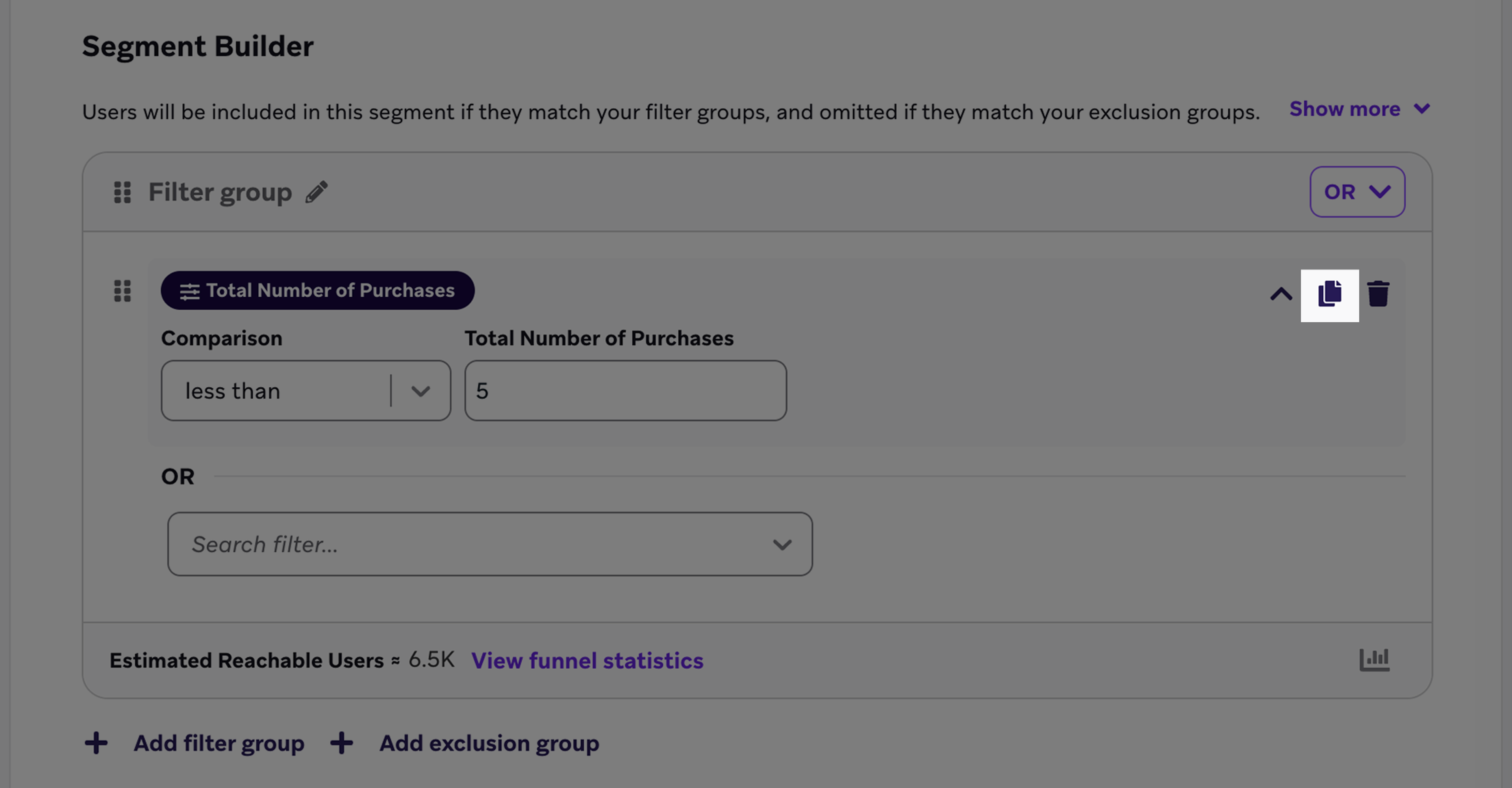Click the plus icon beside Add exclusion group
Viewport: 1512px width, 788px height.
click(x=342, y=743)
